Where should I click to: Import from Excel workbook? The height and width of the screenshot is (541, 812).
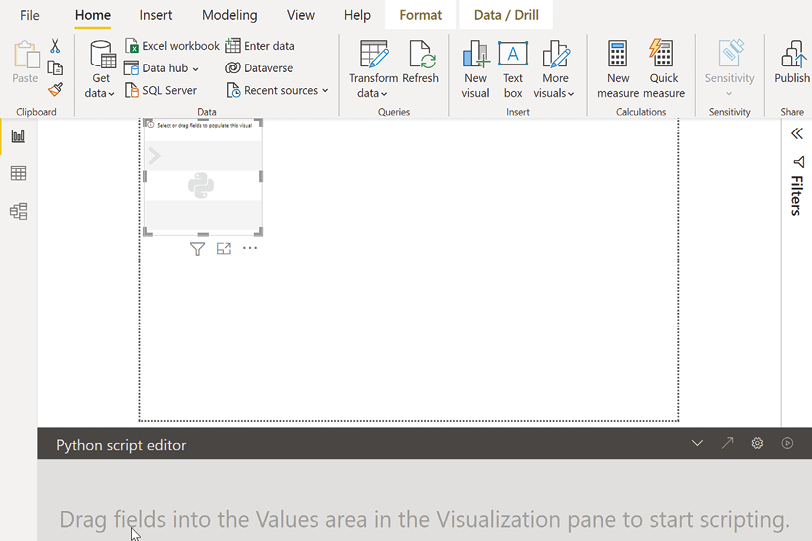pos(172,46)
